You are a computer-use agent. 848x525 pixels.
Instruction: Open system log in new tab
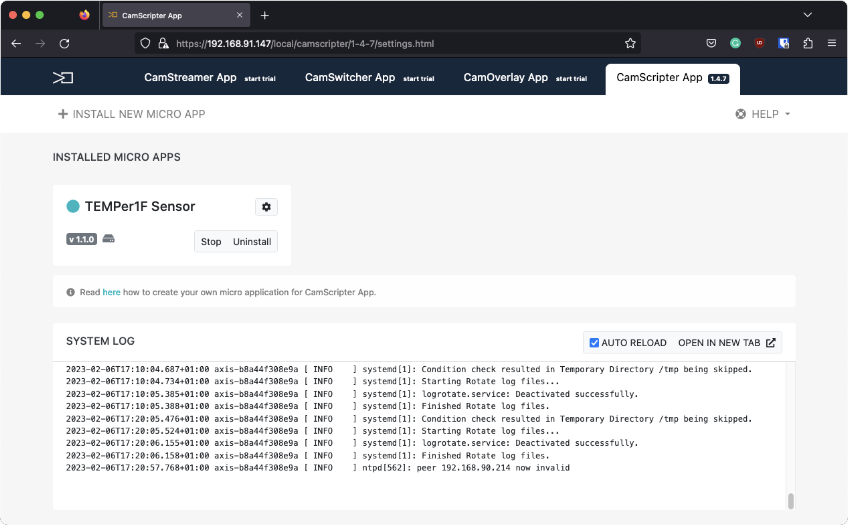[x=727, y=343]
